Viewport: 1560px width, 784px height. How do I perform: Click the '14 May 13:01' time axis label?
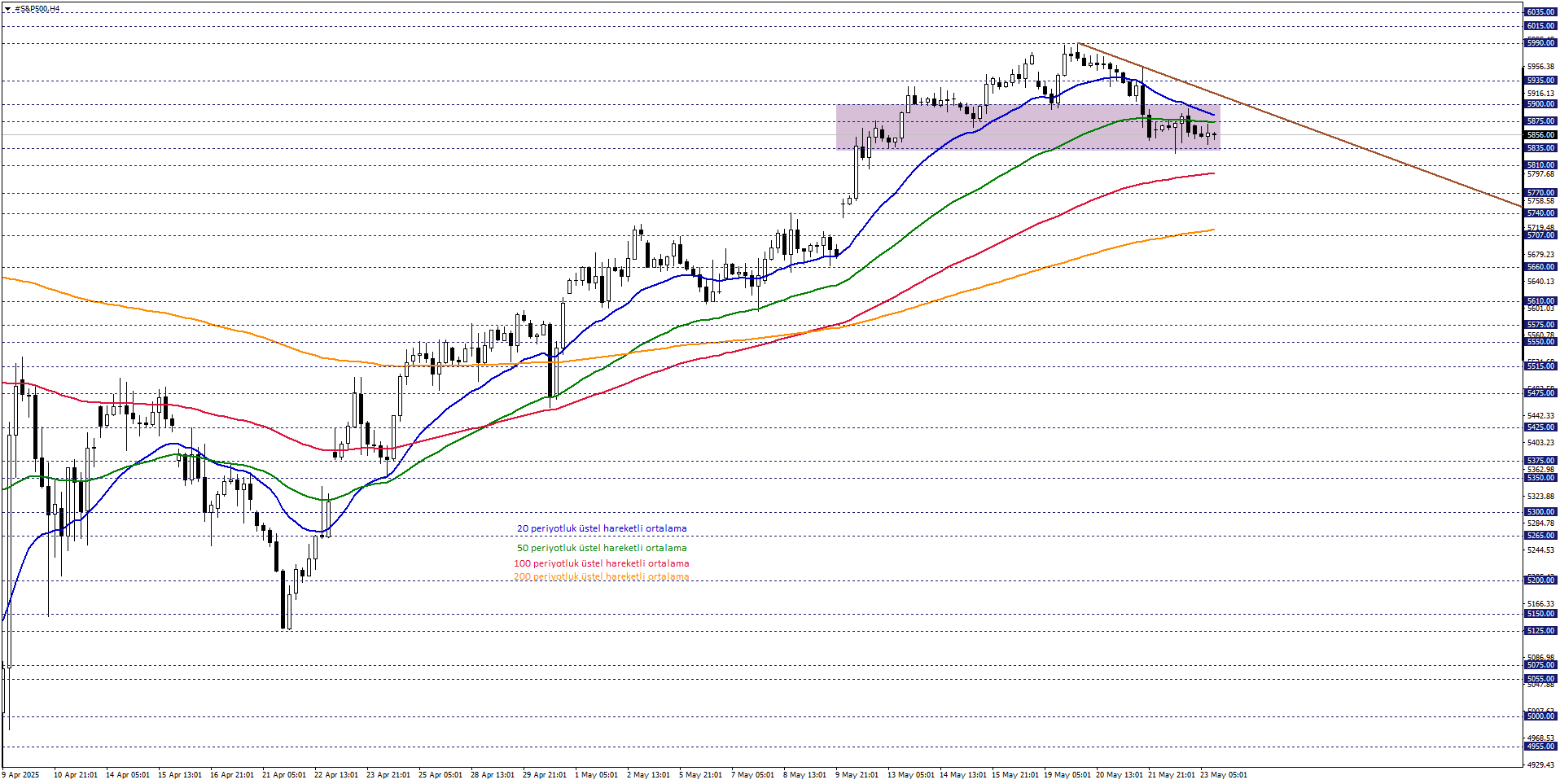[x=963, y=775]
